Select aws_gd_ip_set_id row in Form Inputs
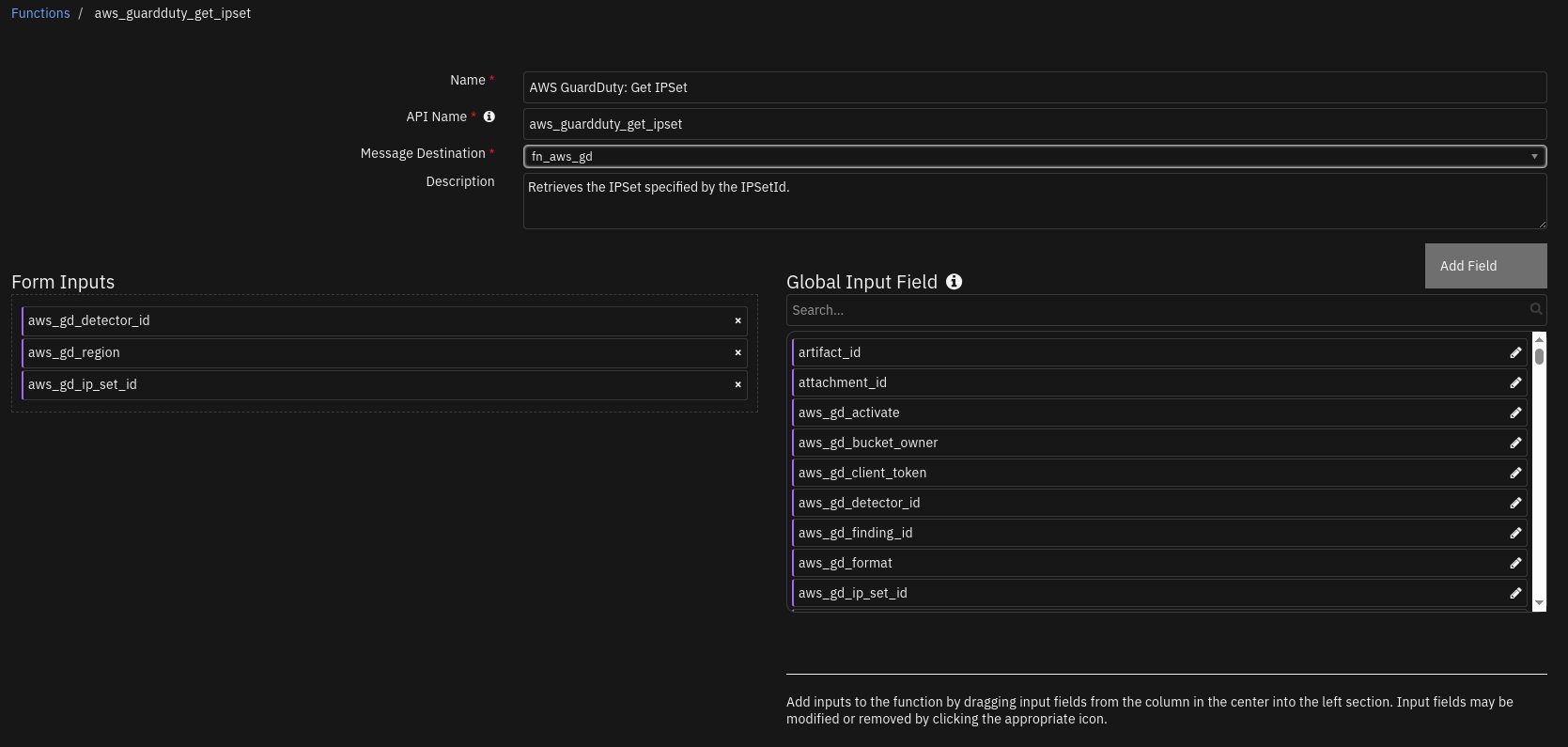This screenshot has height=747, width=1568. point(384,384)
